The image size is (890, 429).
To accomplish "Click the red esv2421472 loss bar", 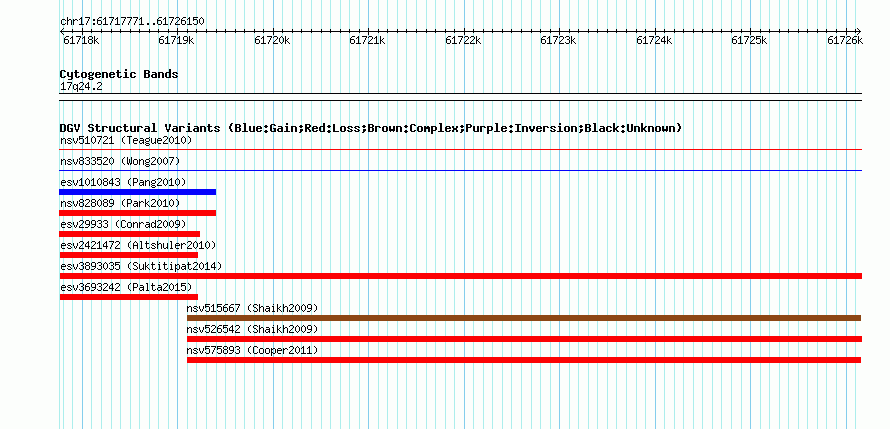I will 129,255.
